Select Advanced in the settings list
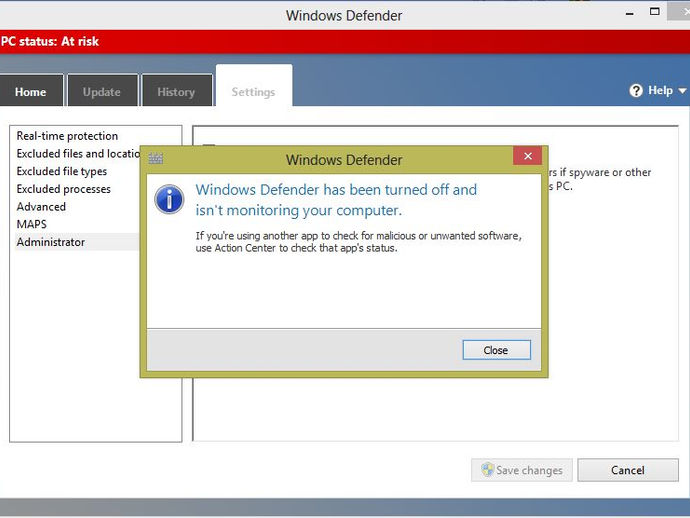This screenshot has height=518, width=690. tap(41, 206)
